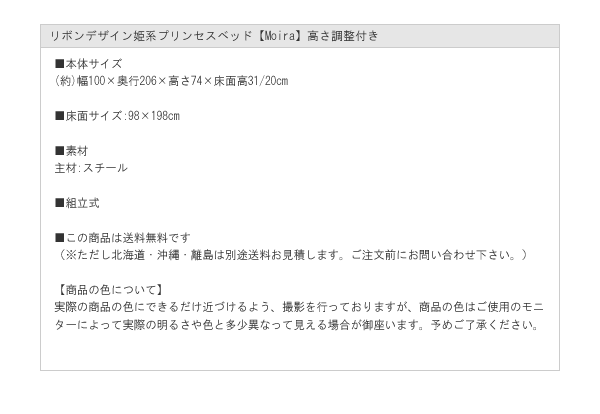This screenshot has width=600, height=414.
Task: Click the first line of color disclaimer
Action: click(299, 307)
